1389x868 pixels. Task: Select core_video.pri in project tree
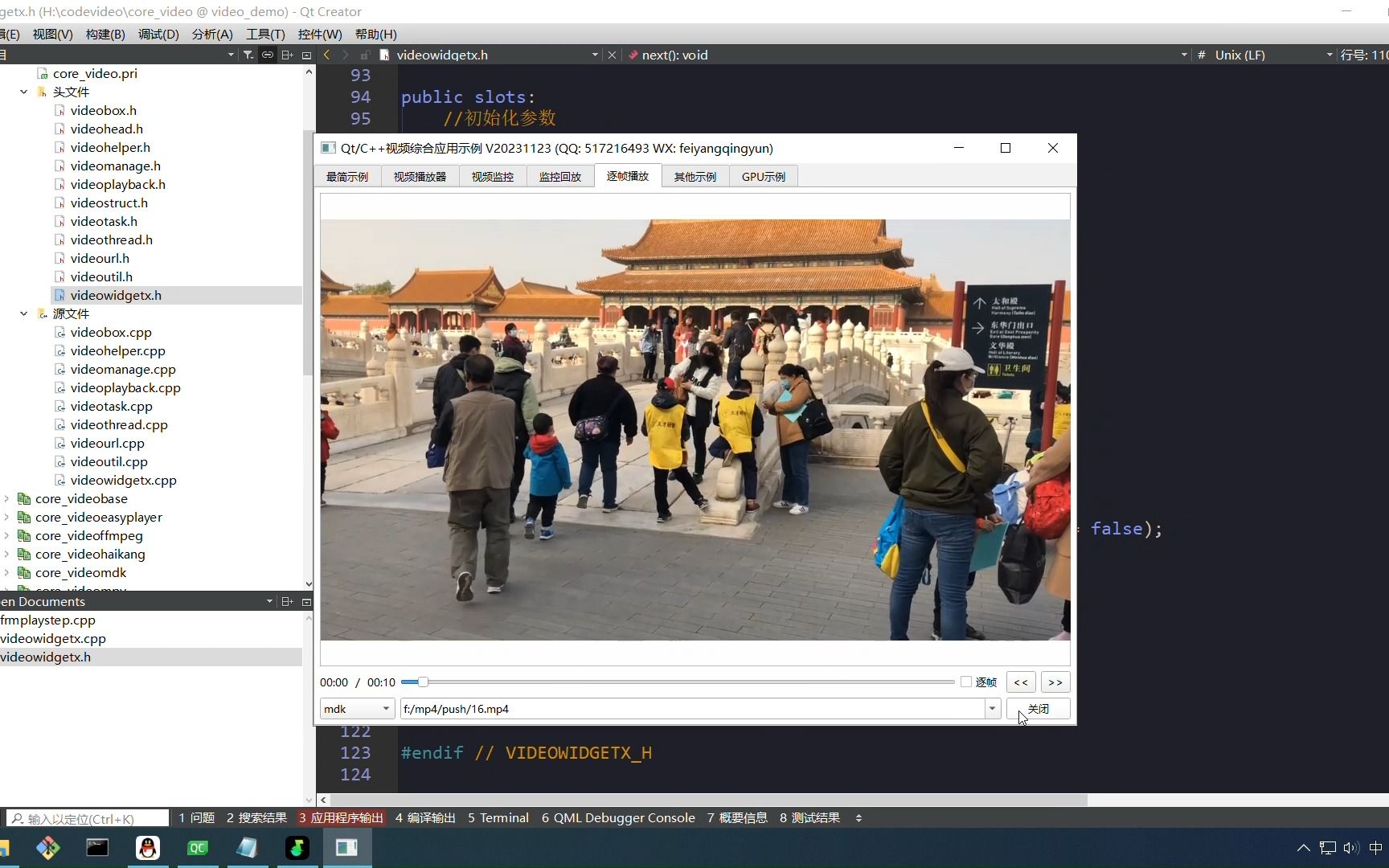95,73
